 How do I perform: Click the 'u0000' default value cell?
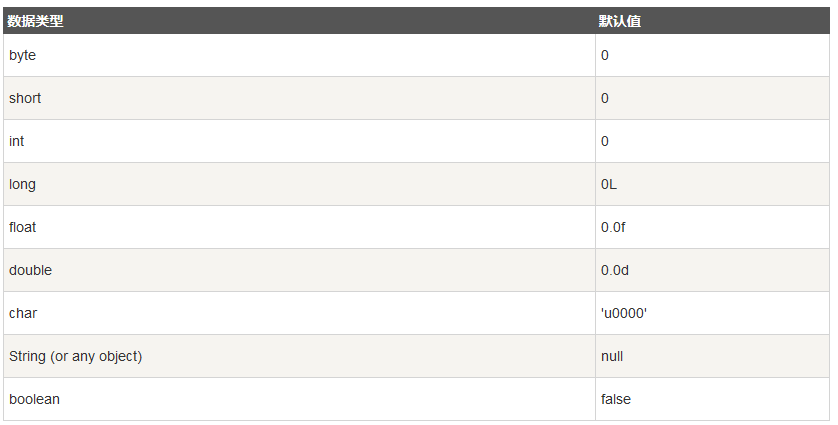coord(624,314)
